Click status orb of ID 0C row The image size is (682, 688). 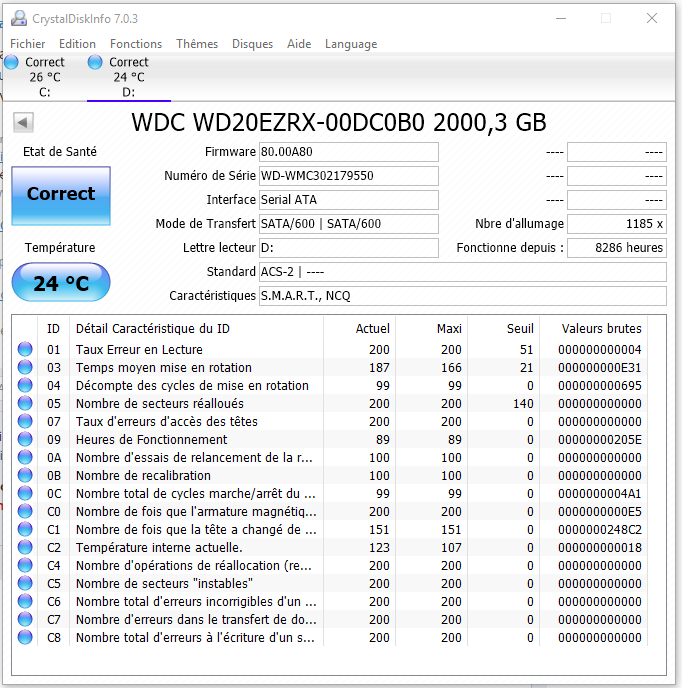(25, 493)
